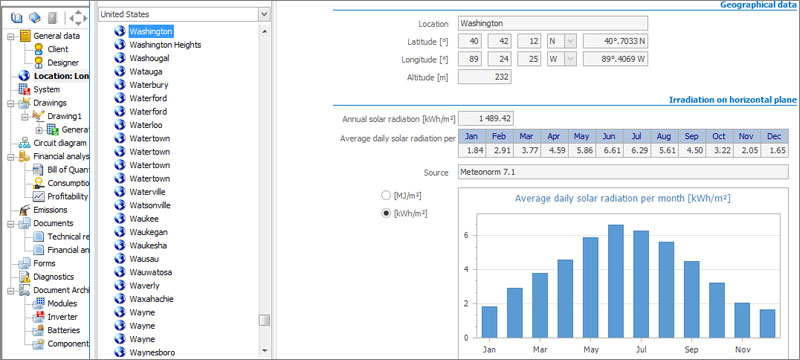Select Washington in the city list
This screenshot has width=800, height=360.
pos(151,31)
